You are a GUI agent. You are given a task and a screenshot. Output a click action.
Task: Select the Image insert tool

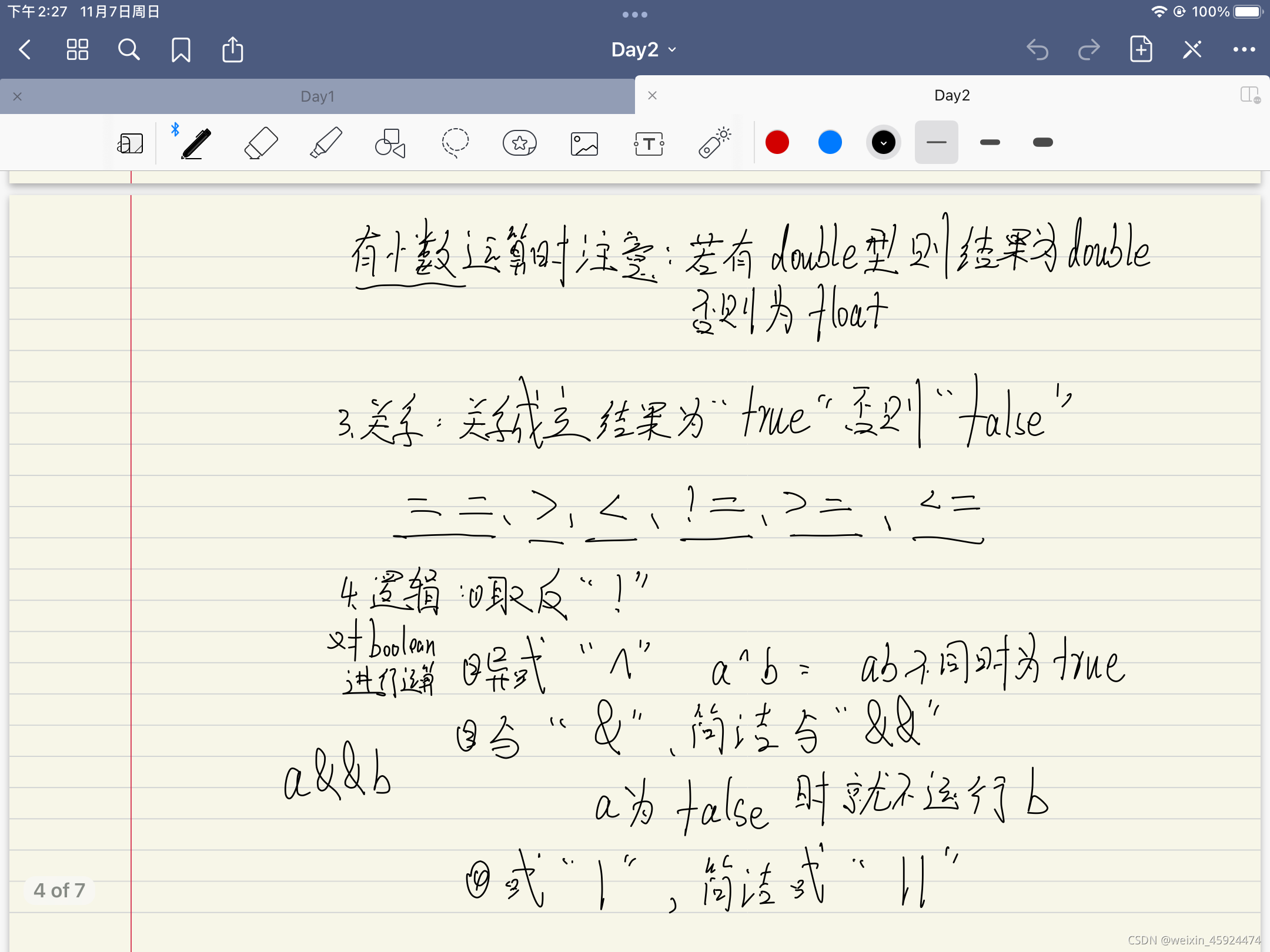584,143
